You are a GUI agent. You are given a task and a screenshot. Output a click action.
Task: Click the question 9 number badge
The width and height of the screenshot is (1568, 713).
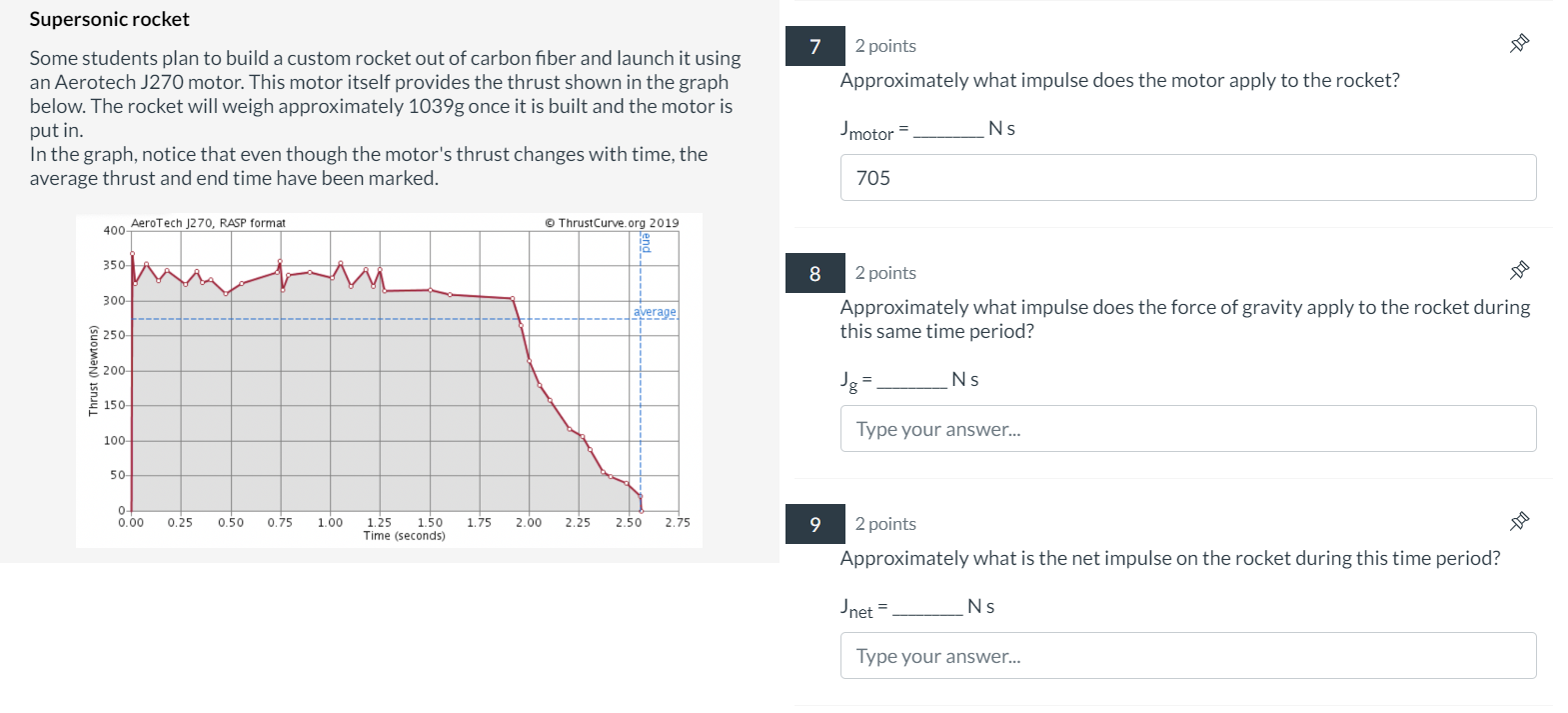(x=814, y=523)
